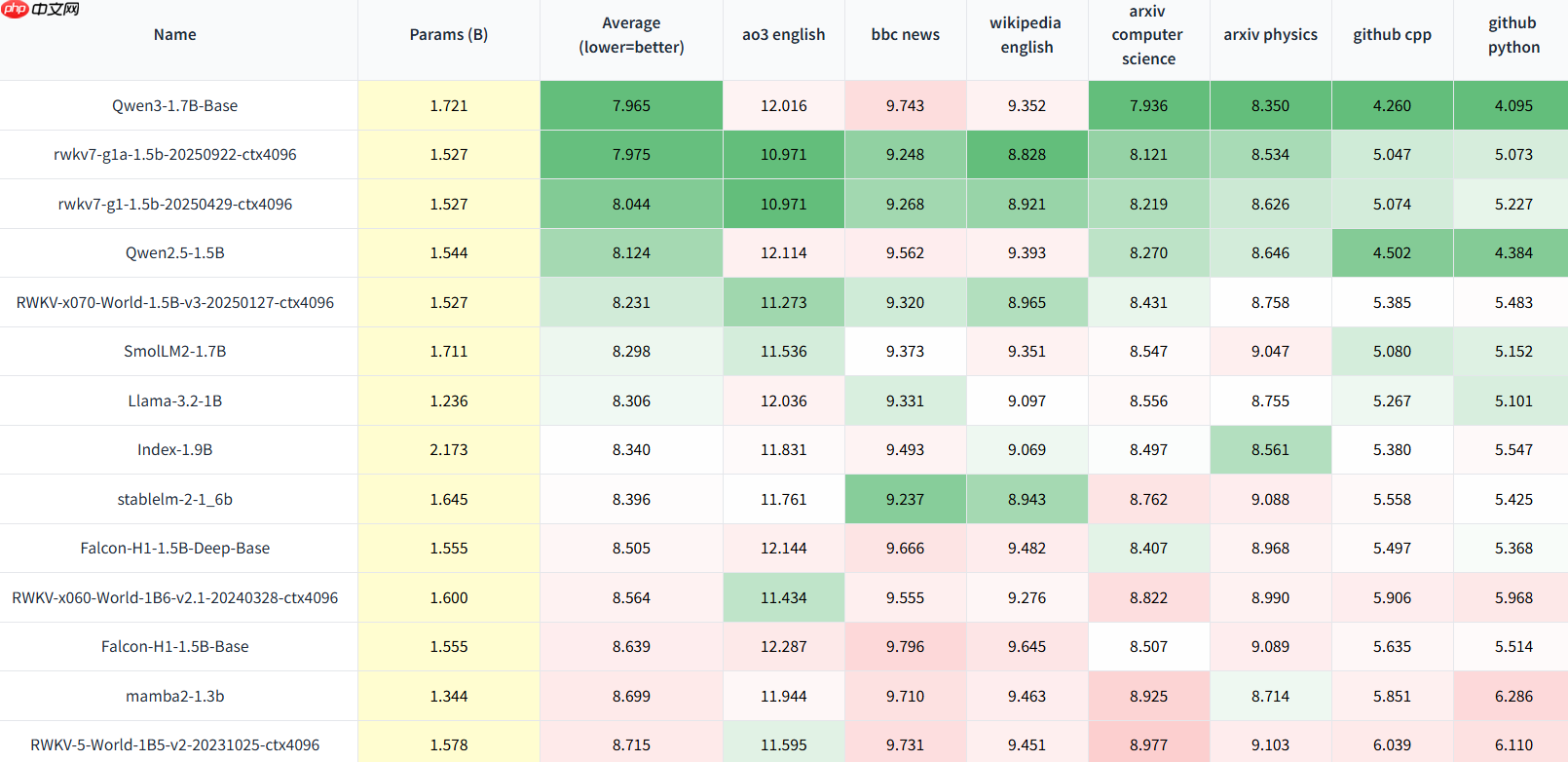
Task: Click the php中文网 logo
Action: 40,10
